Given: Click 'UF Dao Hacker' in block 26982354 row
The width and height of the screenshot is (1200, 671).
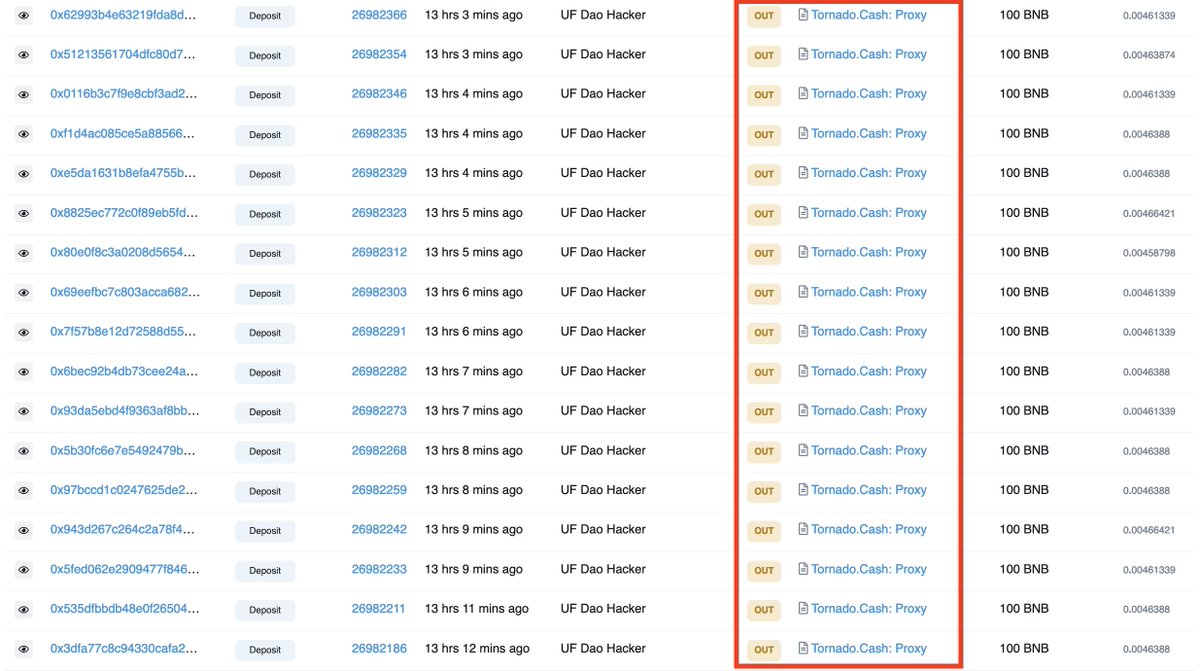Looking at the screenshot, I should click(x=603, y=54).
